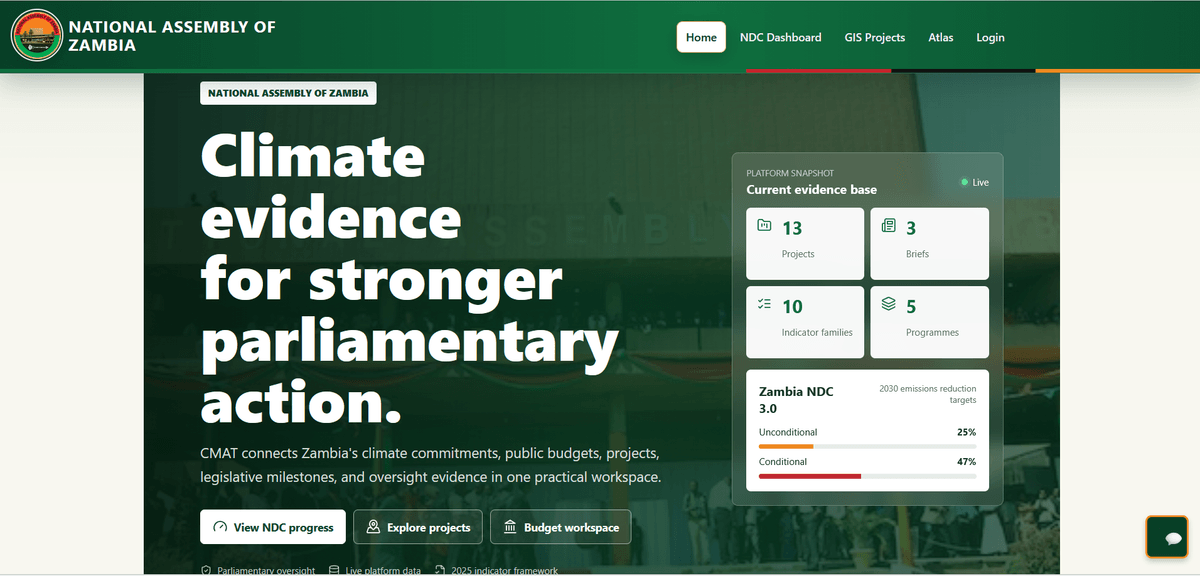Click the National Assembly of Zambia badge pill
1200x576 pixels.
tap(288, 93)
